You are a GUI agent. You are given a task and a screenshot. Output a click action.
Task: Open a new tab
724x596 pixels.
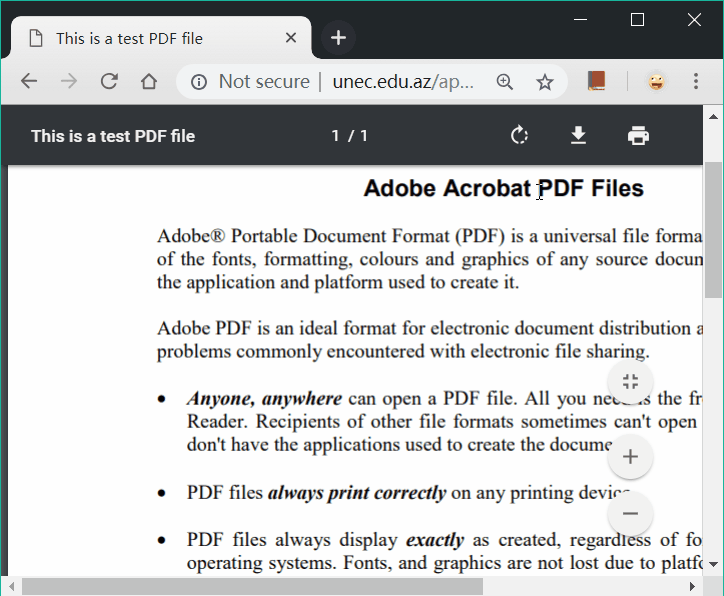click(338, 38)
